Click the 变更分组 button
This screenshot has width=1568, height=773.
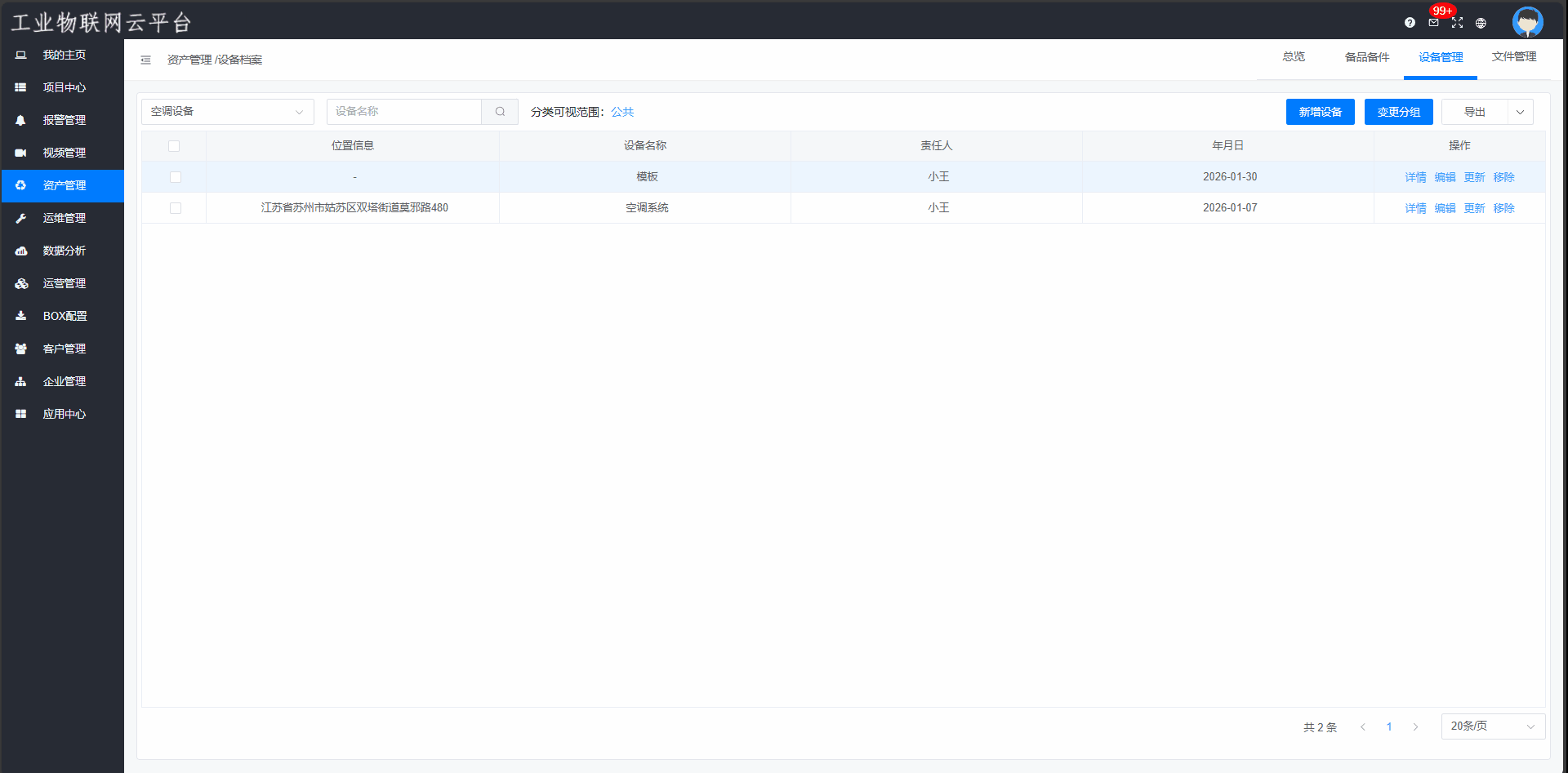(1398, 112)
